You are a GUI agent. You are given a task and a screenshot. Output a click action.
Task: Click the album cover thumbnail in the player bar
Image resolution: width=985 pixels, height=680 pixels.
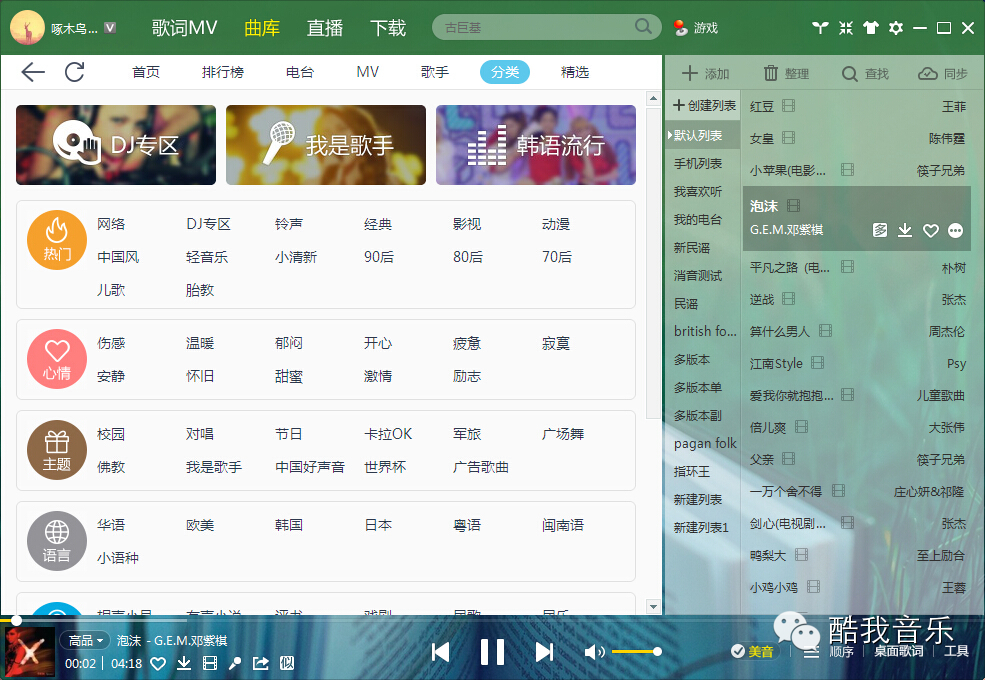pyautogui.click(x=29, y=652)
